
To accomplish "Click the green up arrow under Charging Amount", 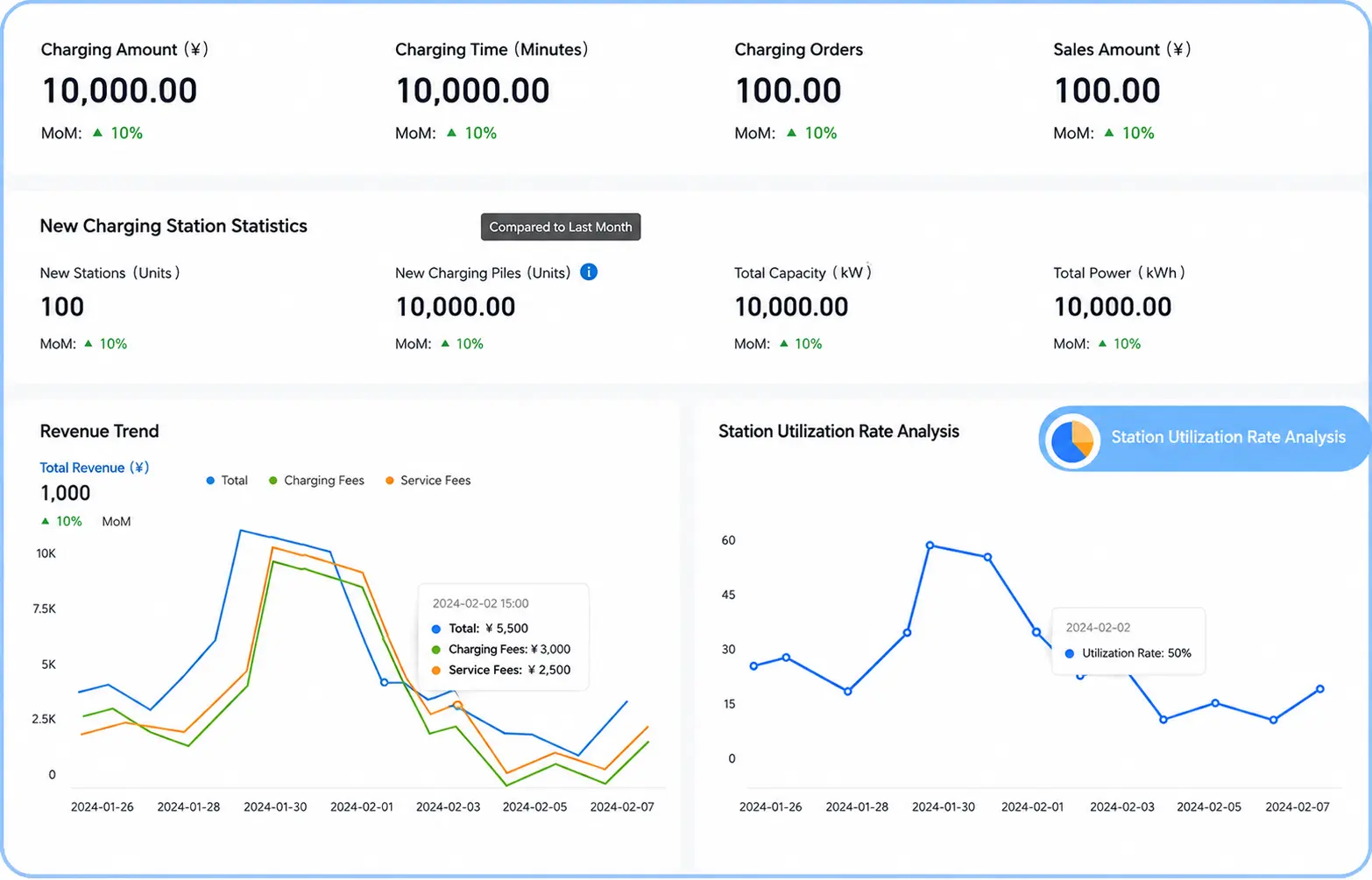I will [98, 132].
